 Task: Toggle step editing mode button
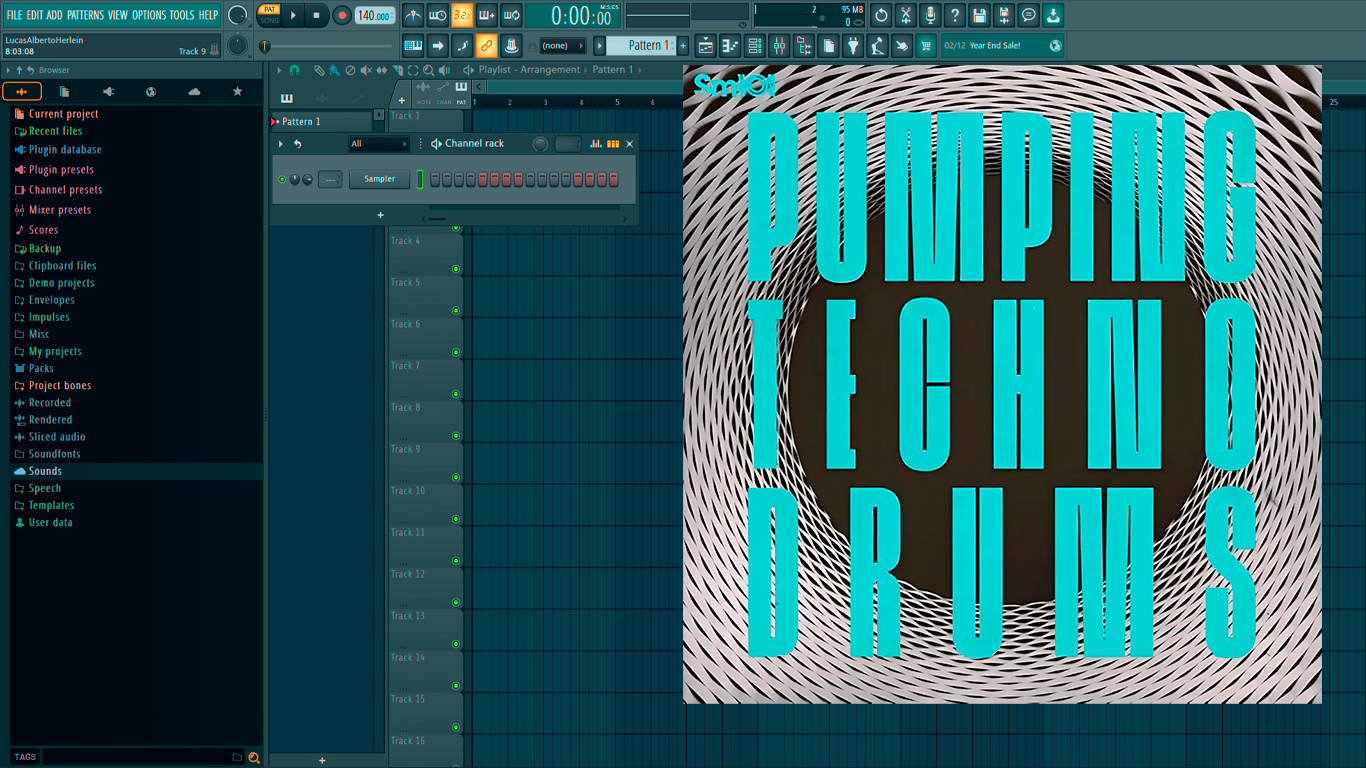click(x=462, y=45)
